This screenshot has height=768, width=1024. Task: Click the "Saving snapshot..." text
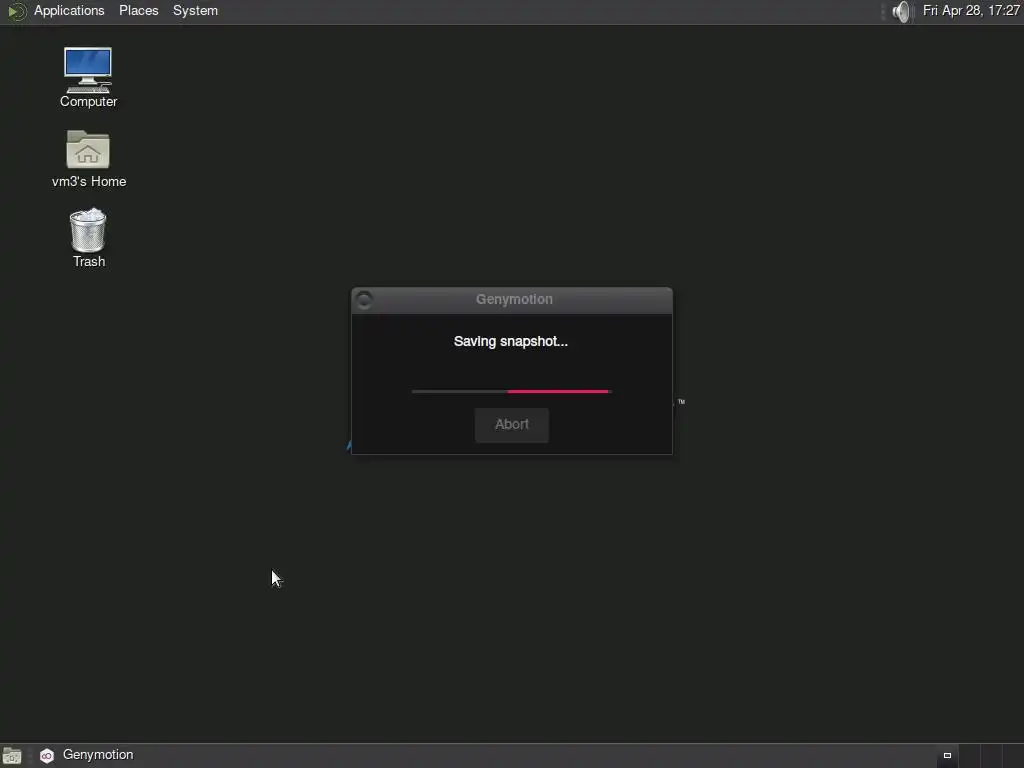point(511,342)
